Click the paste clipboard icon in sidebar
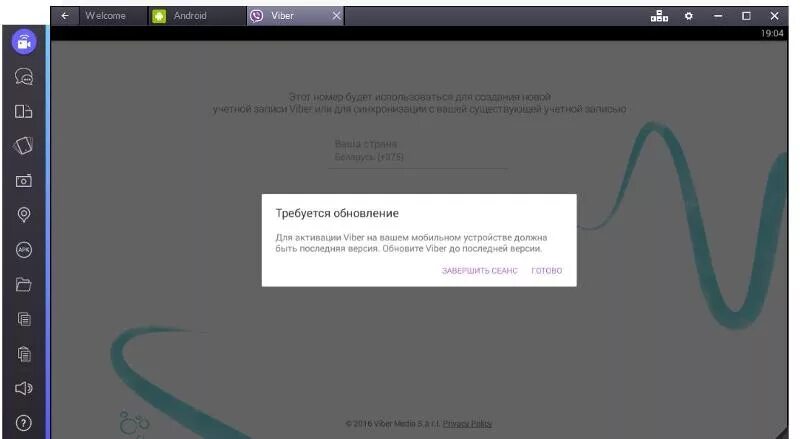This screenshot has width=800, height=439. pos(24,354)
